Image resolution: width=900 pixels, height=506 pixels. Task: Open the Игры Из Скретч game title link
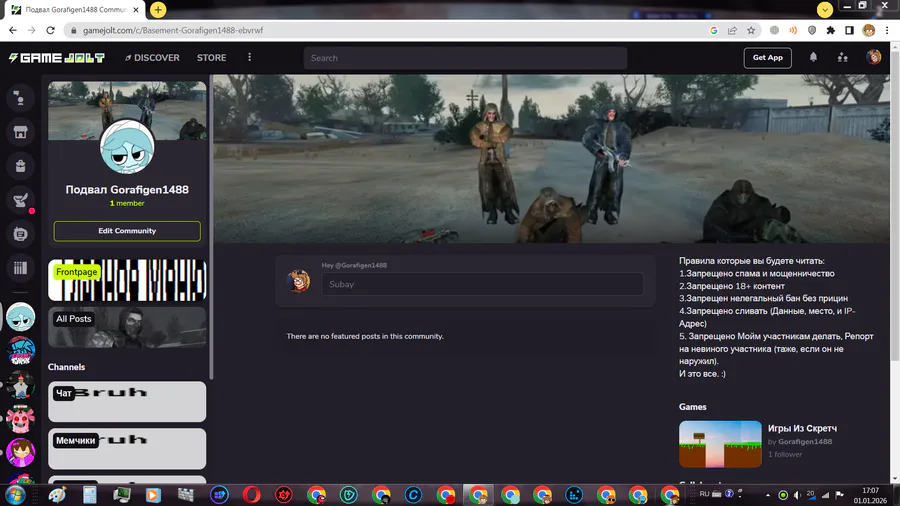tap(802, 428)
